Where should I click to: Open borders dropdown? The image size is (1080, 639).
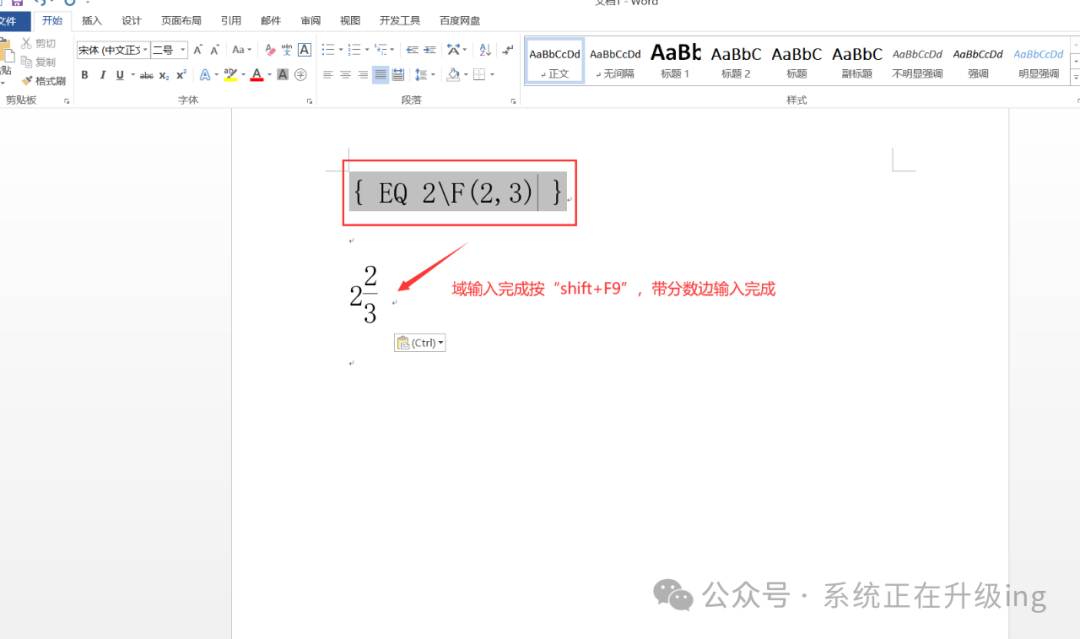tap(492, 74)
